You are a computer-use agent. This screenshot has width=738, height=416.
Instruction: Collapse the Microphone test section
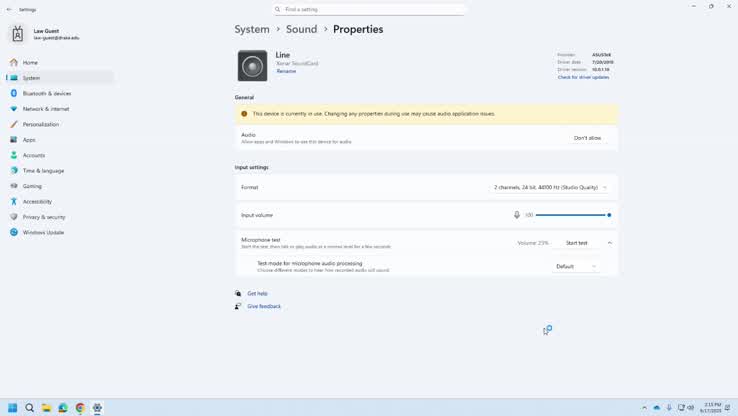610,243
